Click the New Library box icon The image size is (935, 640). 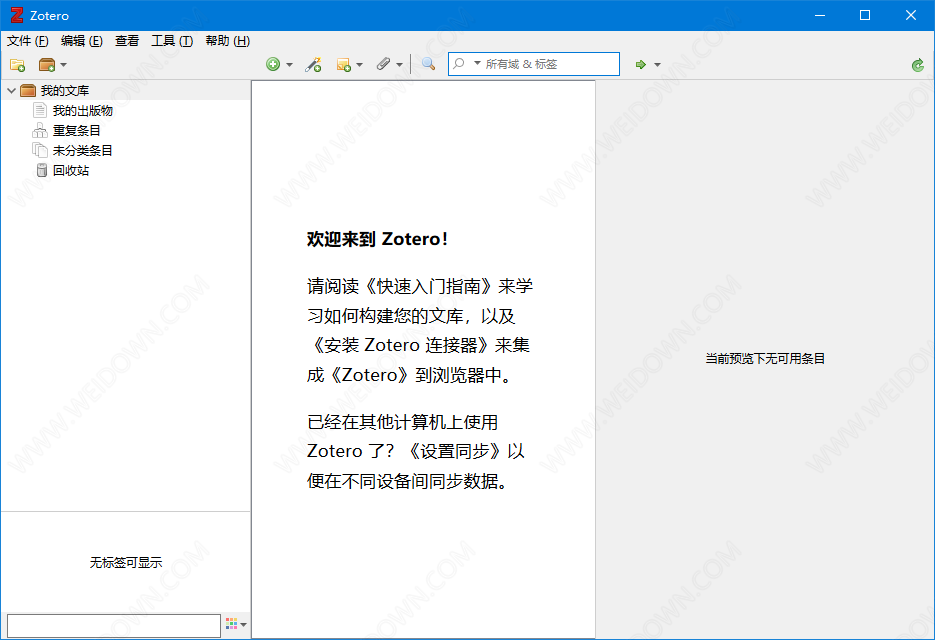[x=47, y=64]
